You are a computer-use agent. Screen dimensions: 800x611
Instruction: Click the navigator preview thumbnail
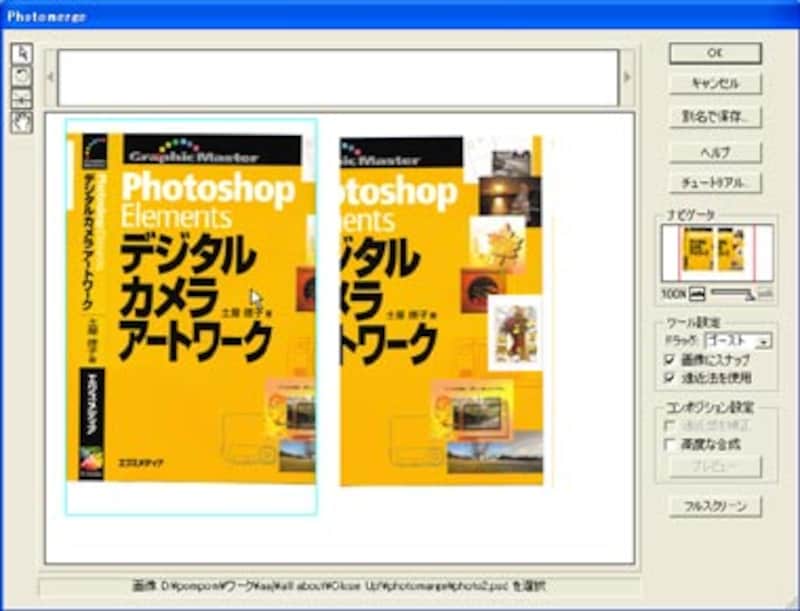(716, 252)
